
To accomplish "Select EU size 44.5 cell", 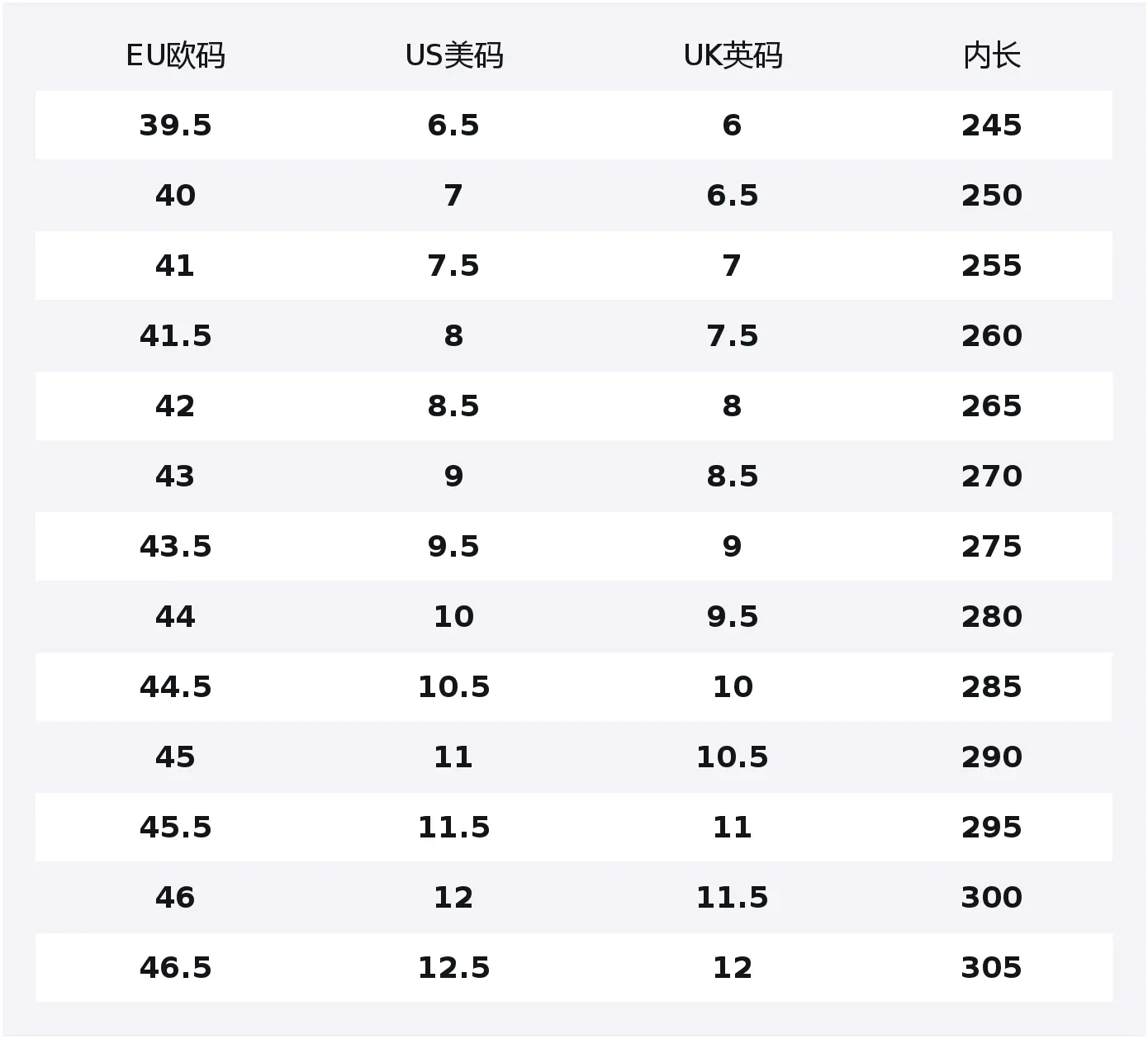I will [x=175, y=687].
